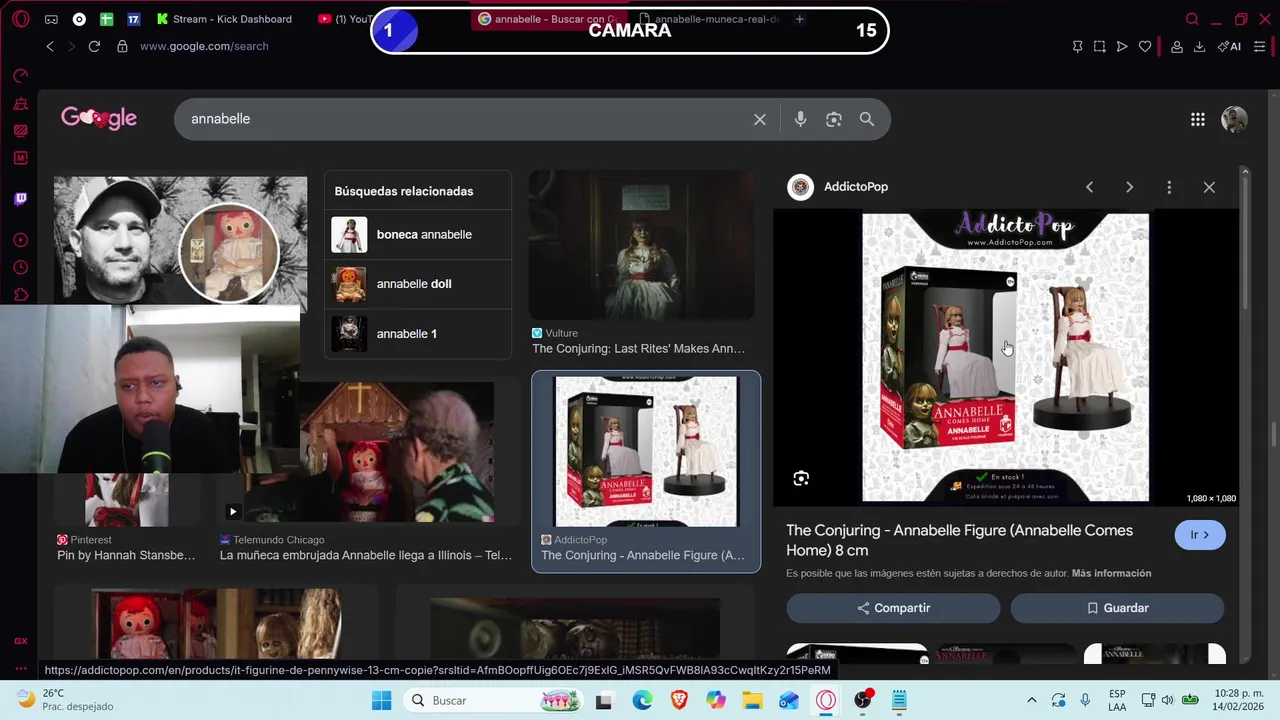This screenshot has height=720, width=1280.
Task: Open the Windows Start menu
Action: coord(381,701)
